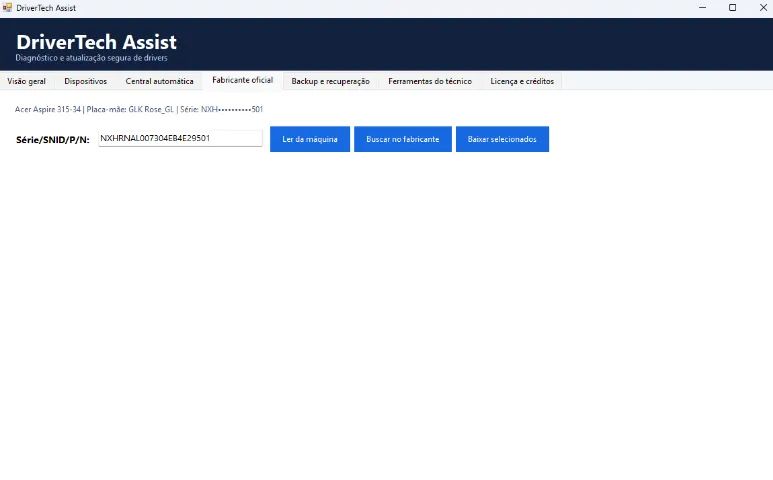Viewport: 773px width, 480px height.
Task: Click the window title bar text
Action: tap(46, 8)
